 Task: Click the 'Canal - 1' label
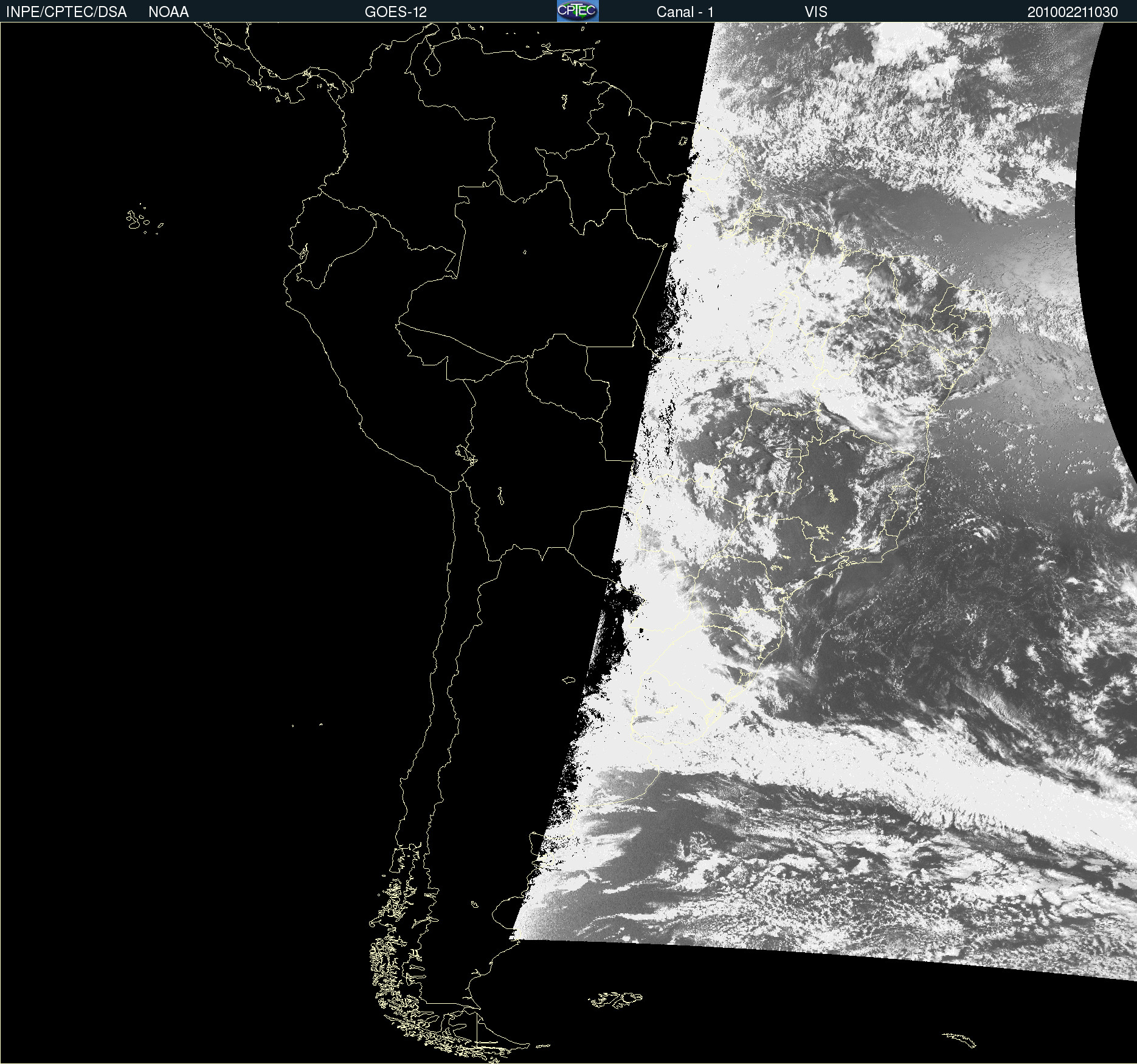click(x=685, y=12)
